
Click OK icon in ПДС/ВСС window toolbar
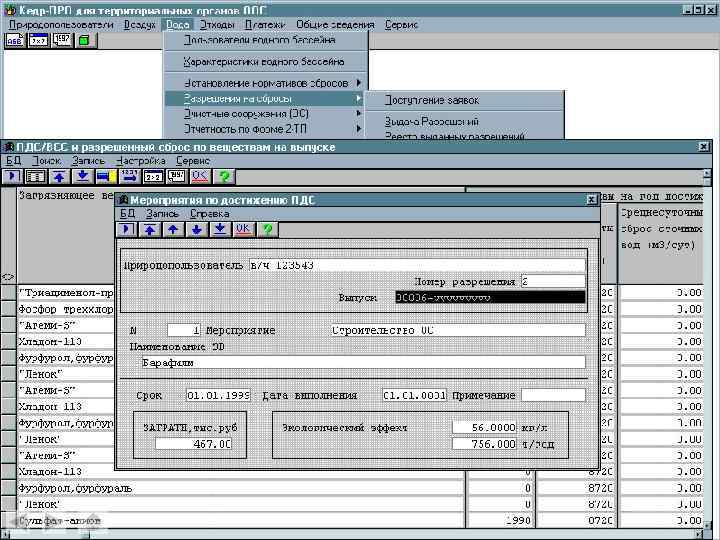[200, 176]
